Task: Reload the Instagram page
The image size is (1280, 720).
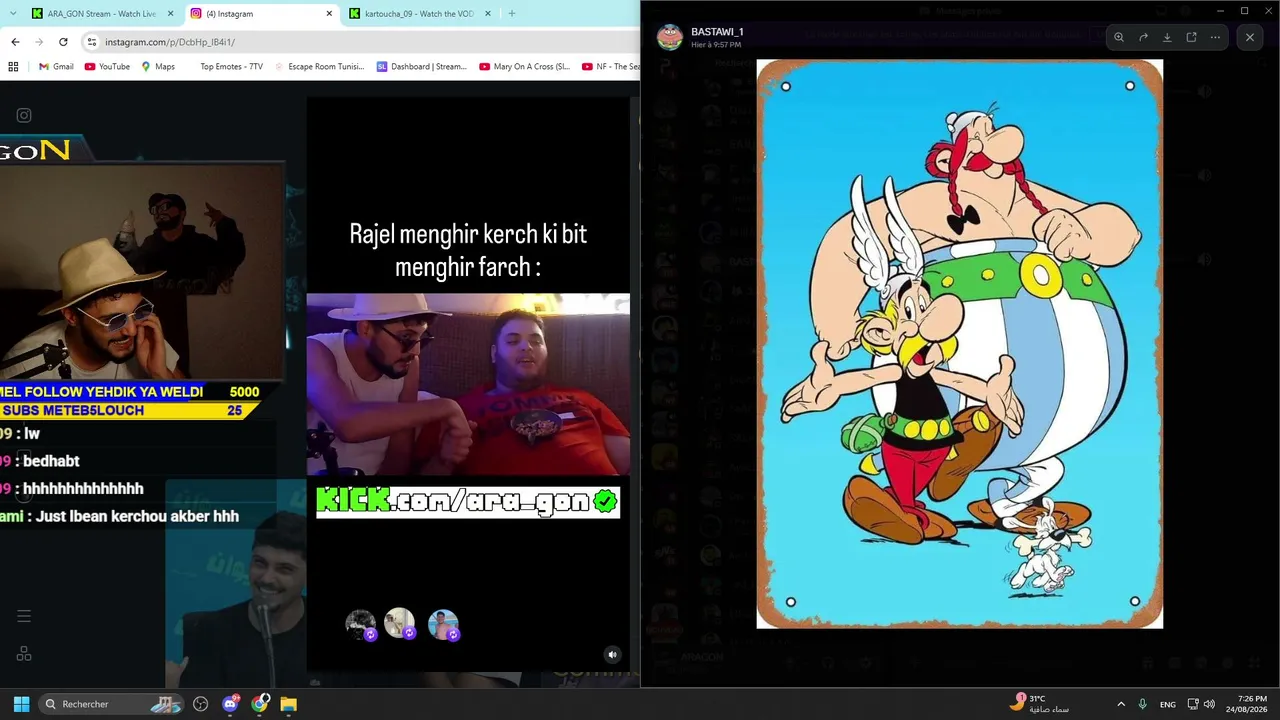Action: [x=63, y=42]
